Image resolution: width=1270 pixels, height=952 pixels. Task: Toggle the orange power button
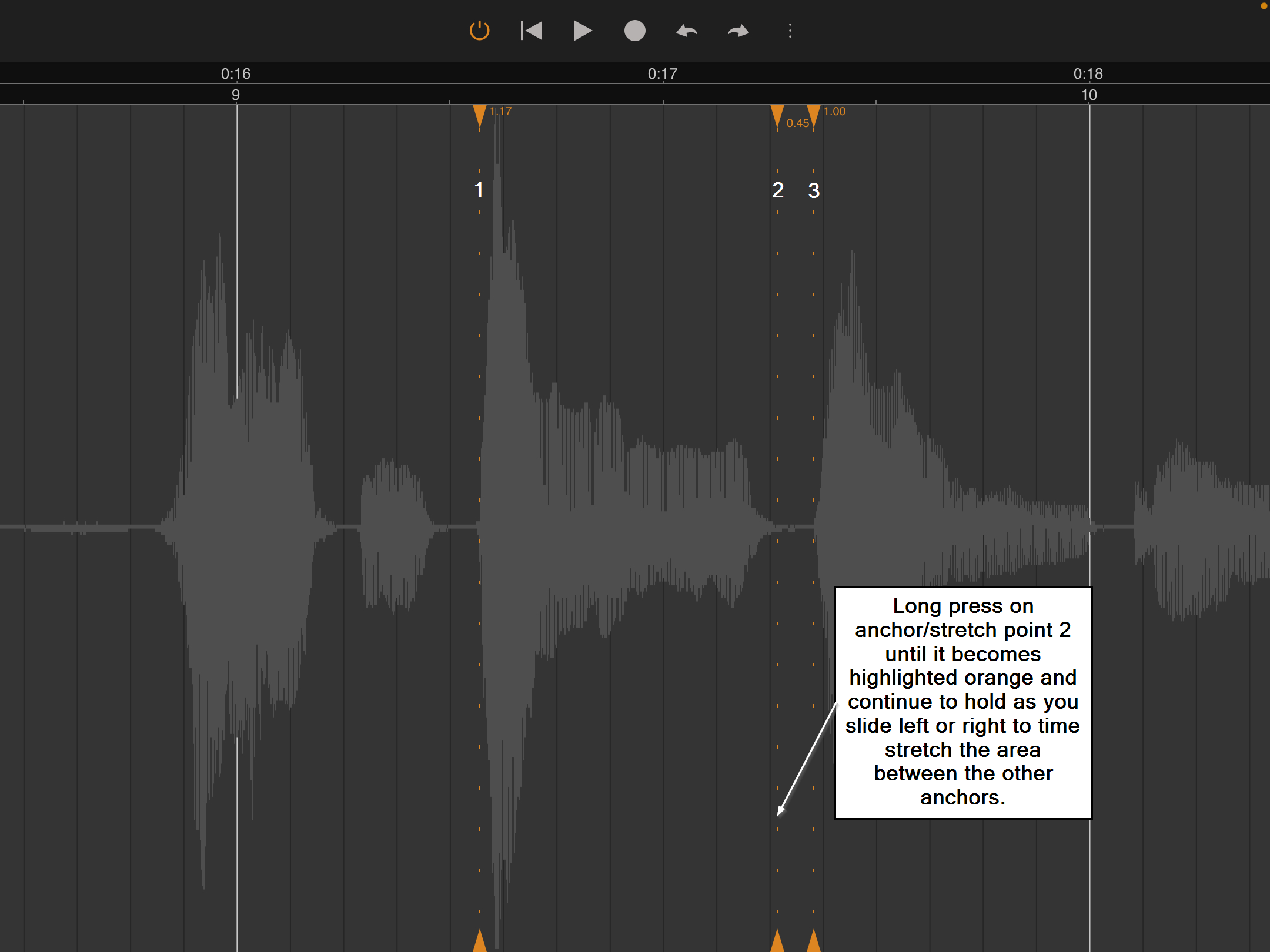[x=479, y=31]
